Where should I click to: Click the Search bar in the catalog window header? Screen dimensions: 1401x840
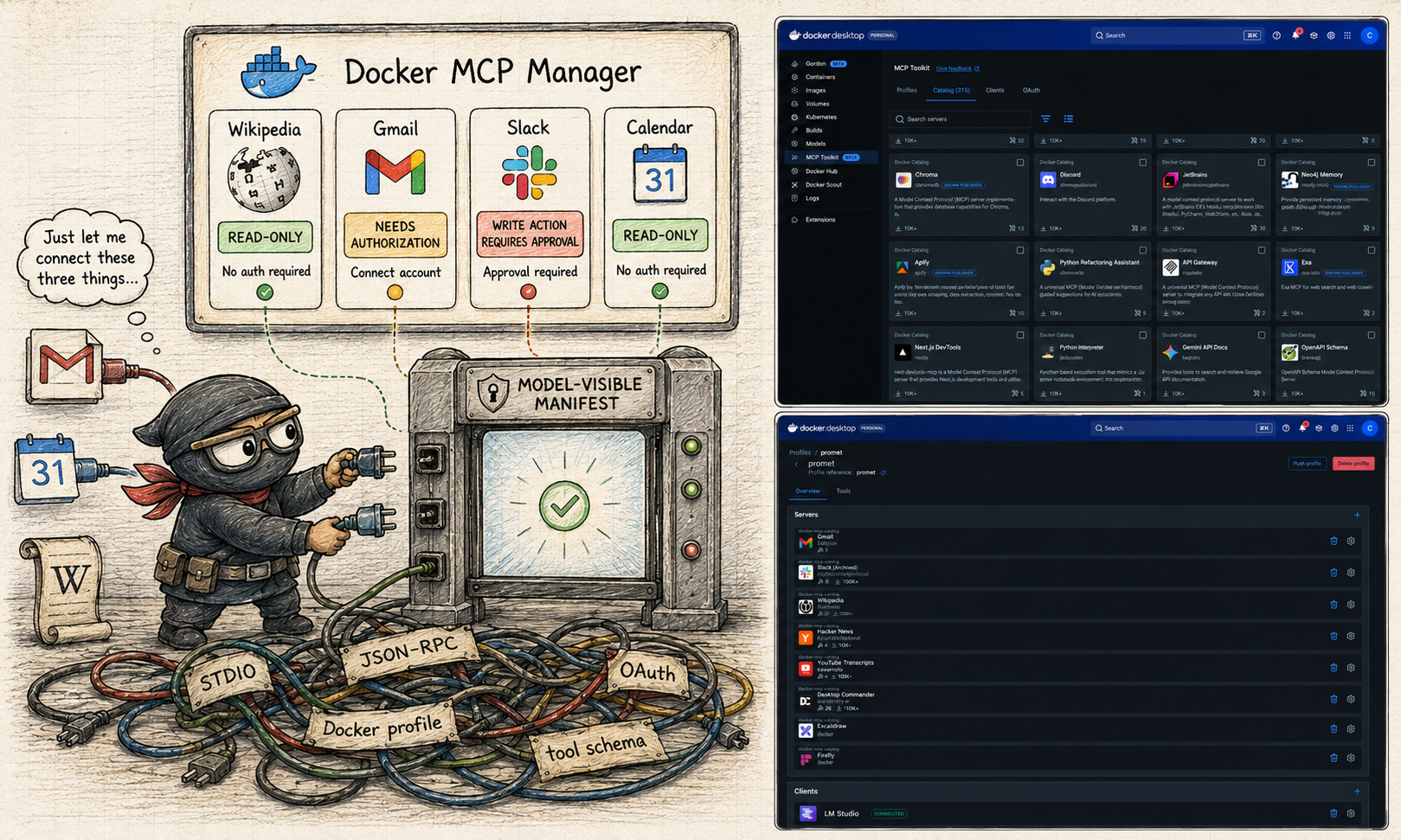pos(1177,35)
